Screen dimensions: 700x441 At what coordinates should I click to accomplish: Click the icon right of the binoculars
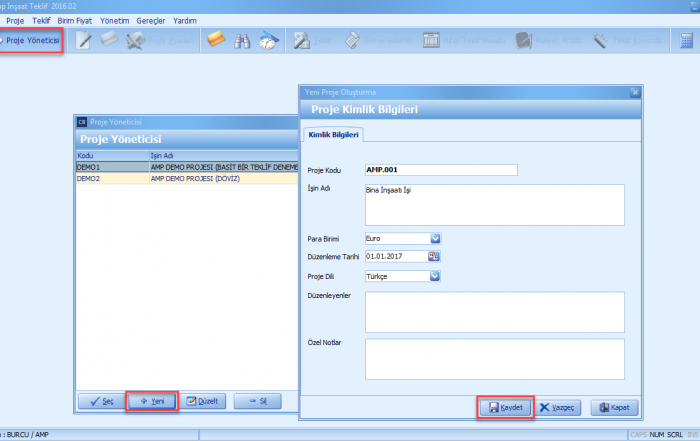267,41
